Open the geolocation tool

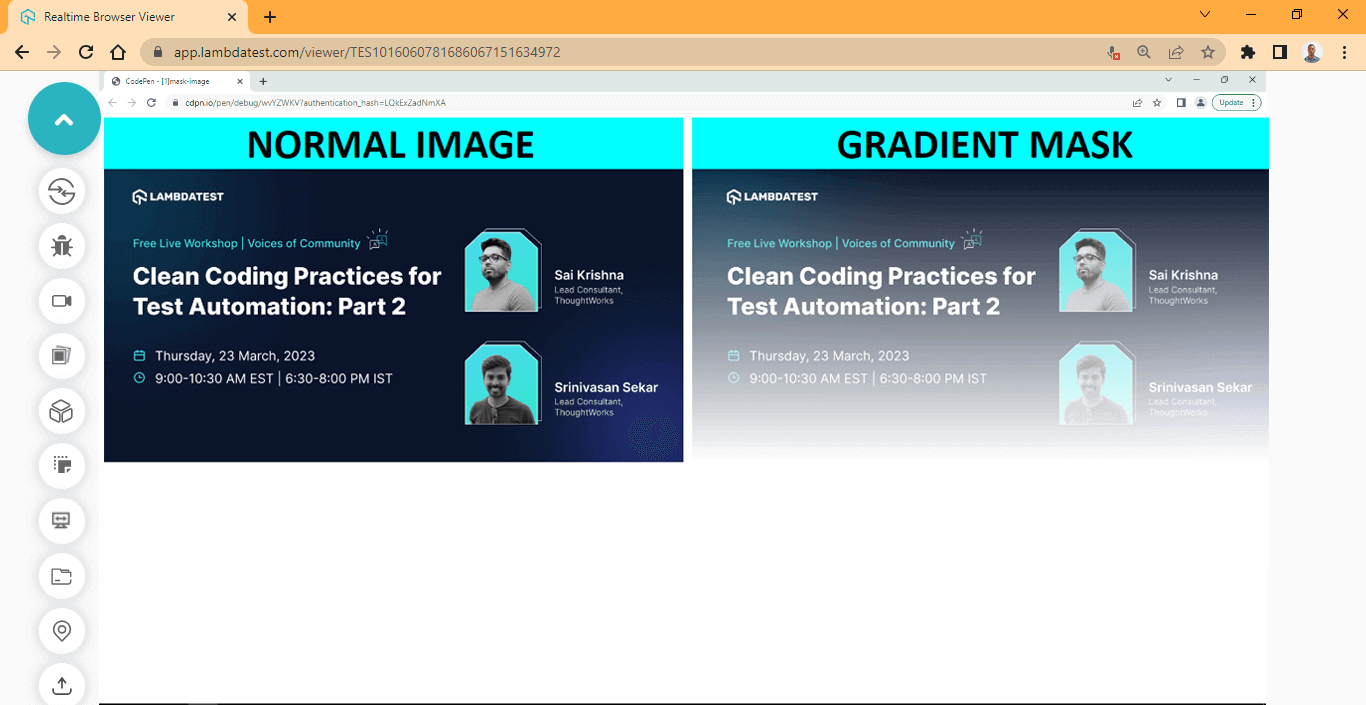[x=62, y=631]
